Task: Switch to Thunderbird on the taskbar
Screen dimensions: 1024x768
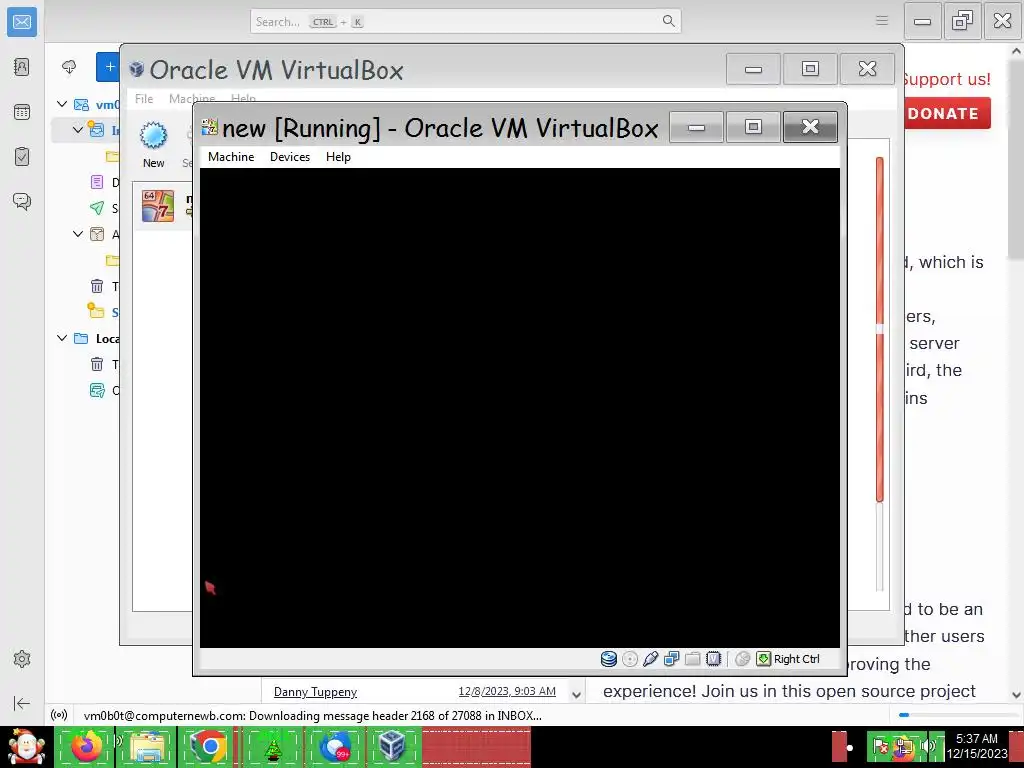Action: click(x=336, y=747)
